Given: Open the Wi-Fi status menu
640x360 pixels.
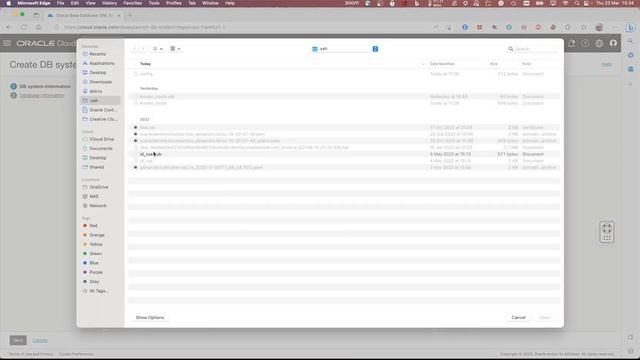Looking at the screenshot, I should [x=565, y=3].
